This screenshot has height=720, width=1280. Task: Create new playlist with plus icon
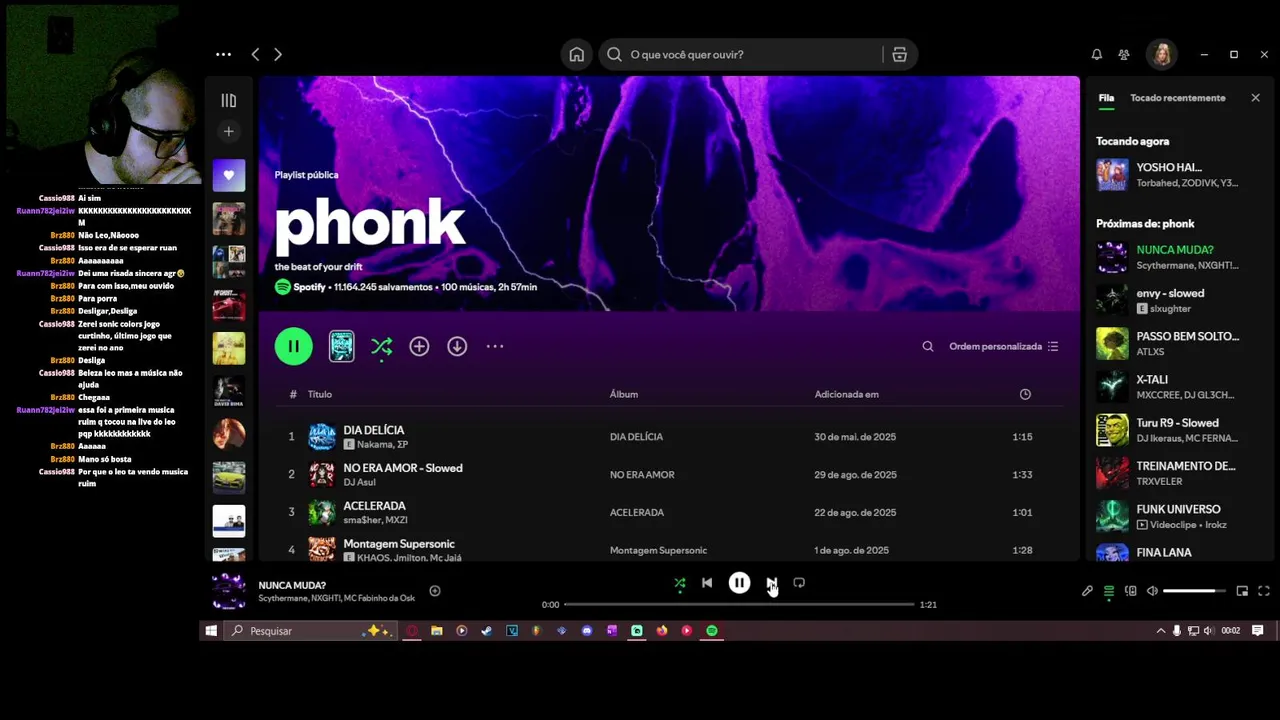pyautogui.click(x=229, y=131)
